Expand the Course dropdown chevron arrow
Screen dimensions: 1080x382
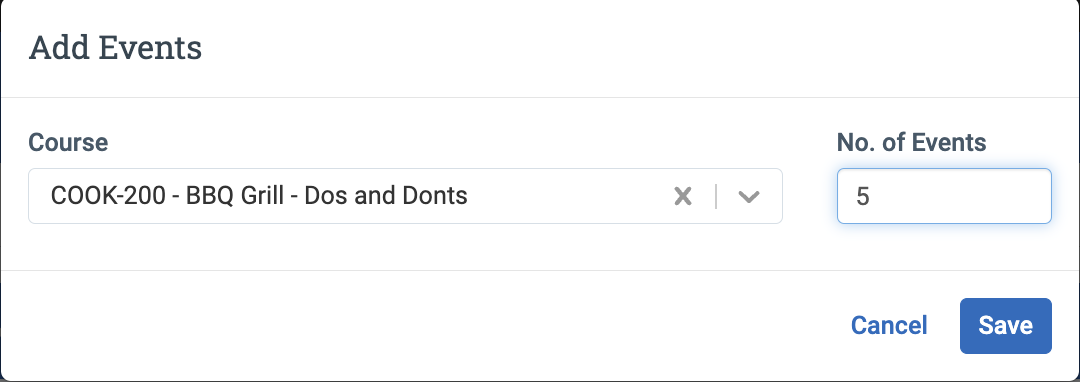pos(749,197)
